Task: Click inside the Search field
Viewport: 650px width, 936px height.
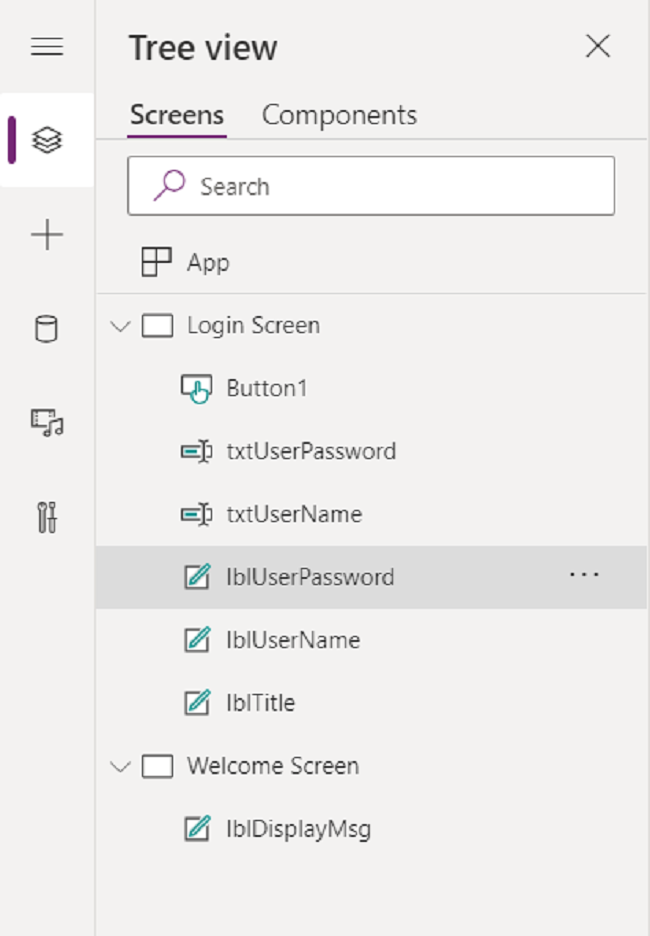Action: [370, 186]
